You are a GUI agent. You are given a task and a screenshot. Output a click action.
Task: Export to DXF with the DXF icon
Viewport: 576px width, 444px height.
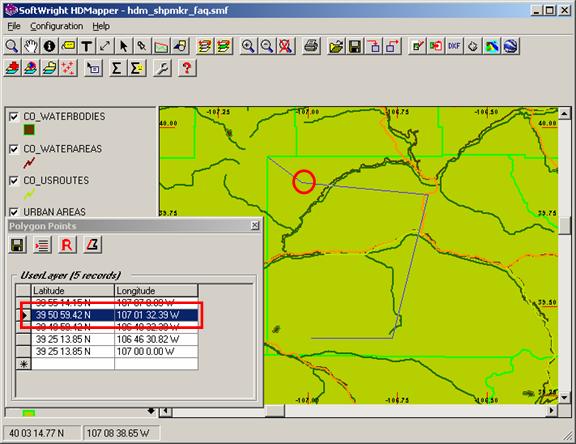(454, 46)
